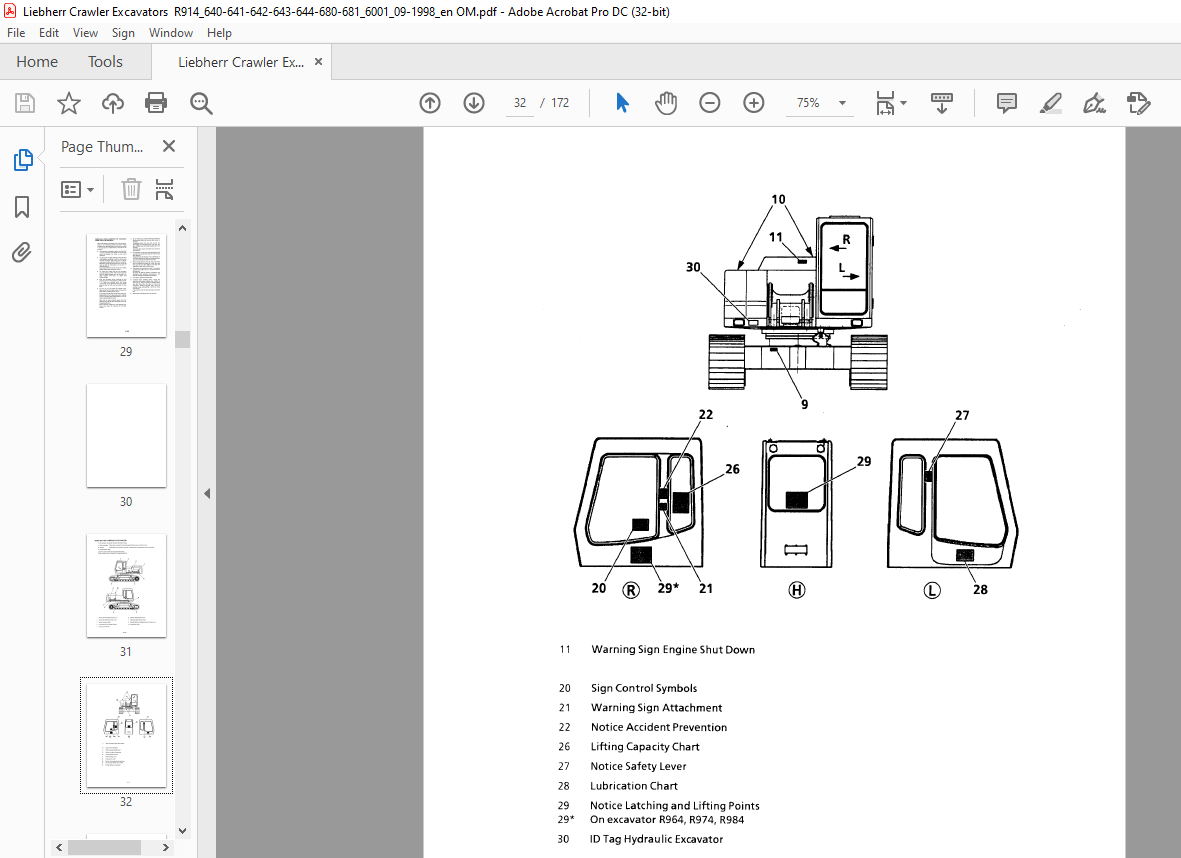Screen dimensions: 1181x858
Task: Open the View menu
Action: 85,32
